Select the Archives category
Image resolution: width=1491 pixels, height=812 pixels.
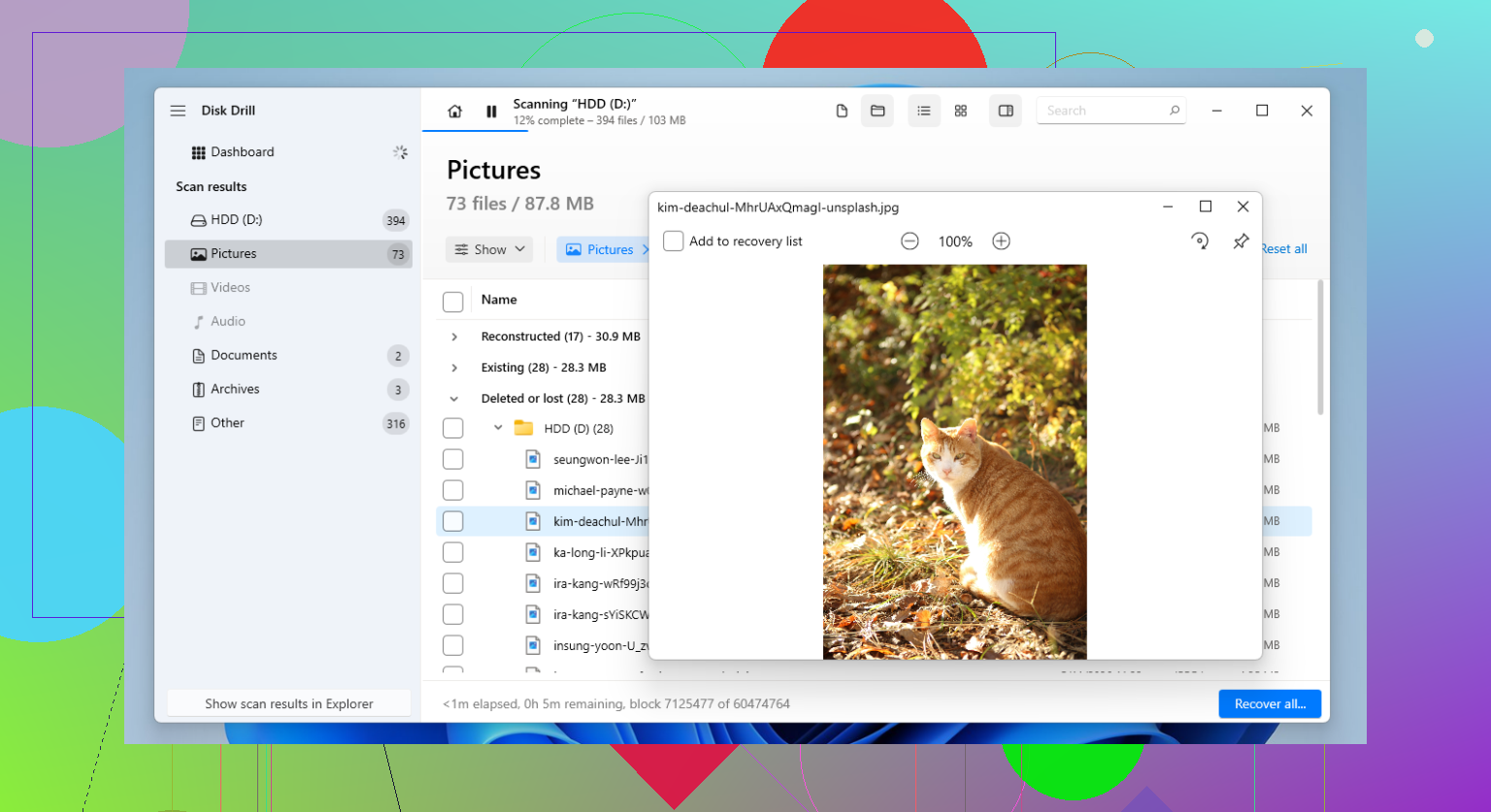(288, 390)
